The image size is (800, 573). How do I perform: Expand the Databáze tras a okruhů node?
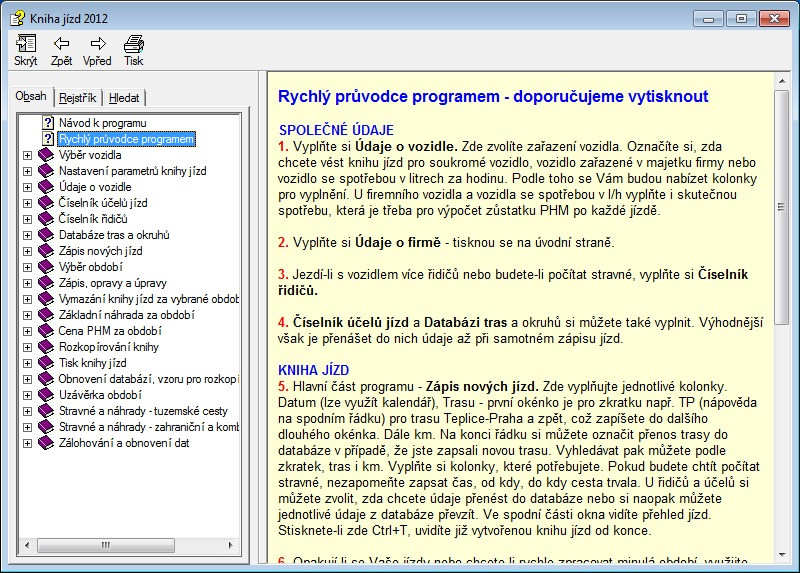point(28,235)
